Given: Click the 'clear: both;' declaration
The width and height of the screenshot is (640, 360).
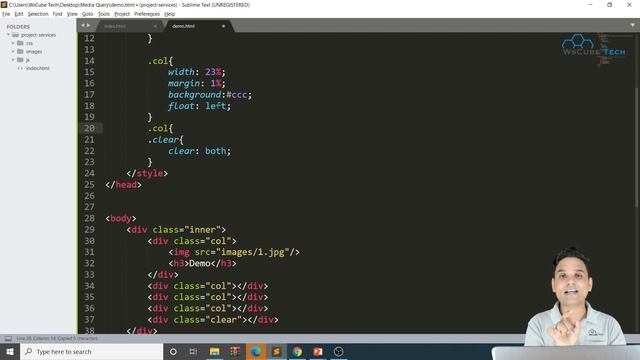Looking at the screenshot, I should (199, 151).
